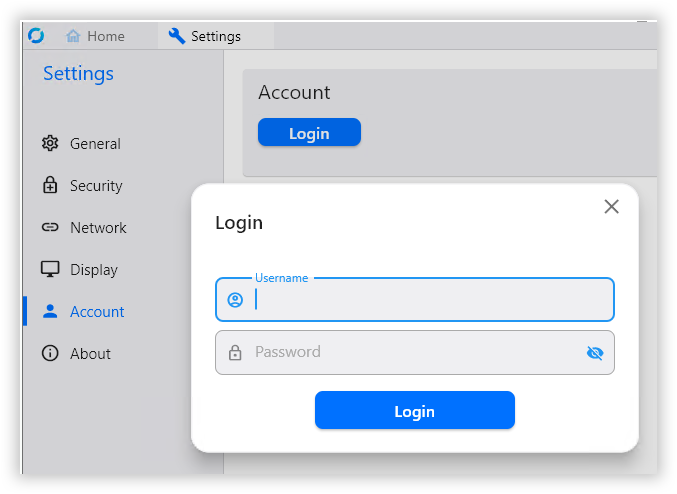Viewport: 677px width, 494px height.
Task: Click the user icon in Username field
Action: (235, 300)
